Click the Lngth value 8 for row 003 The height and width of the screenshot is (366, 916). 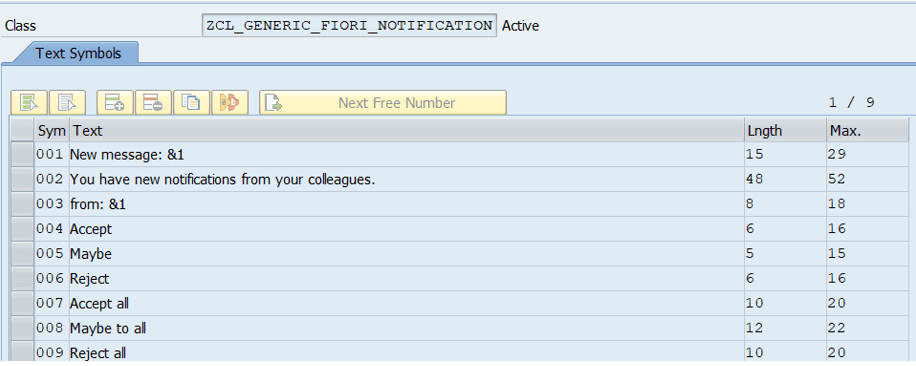click(x=751, y=205)
